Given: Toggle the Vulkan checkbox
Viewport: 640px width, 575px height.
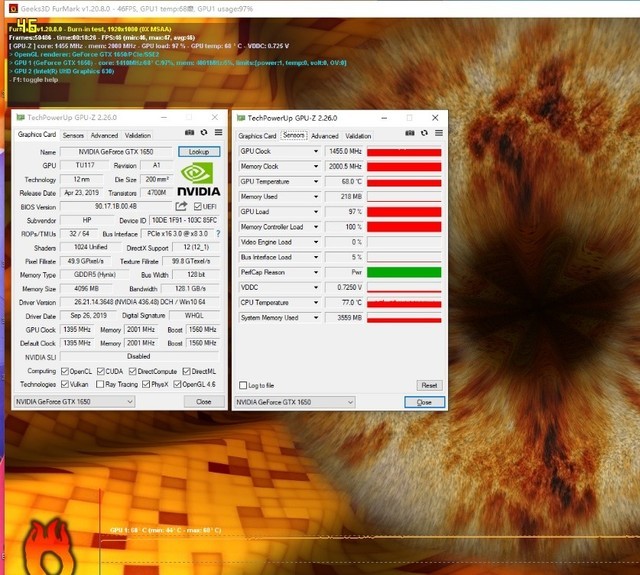Looking at the screenshot, I should coord(64,384).
